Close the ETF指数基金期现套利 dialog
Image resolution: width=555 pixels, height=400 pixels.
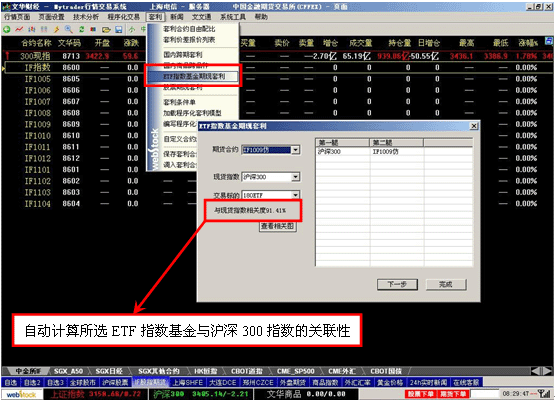pyautogui.click(x=474, y=126)
